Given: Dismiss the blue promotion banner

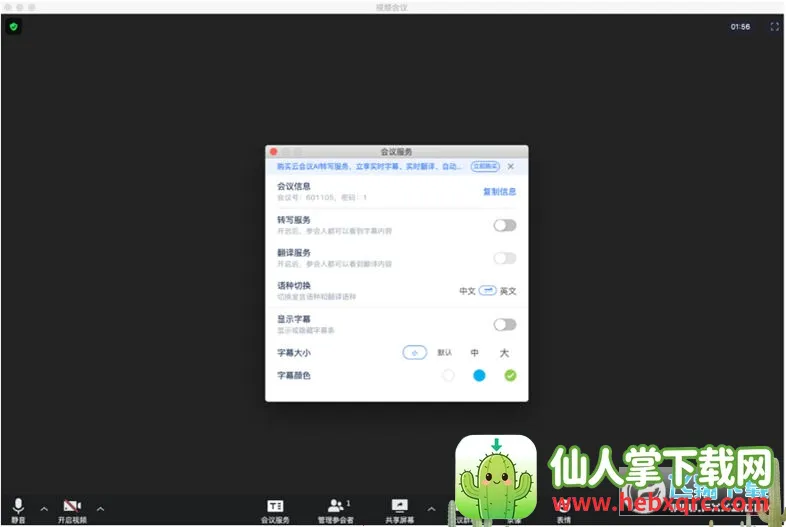Looking at the screenshot, I should click(x=511, y=166).
